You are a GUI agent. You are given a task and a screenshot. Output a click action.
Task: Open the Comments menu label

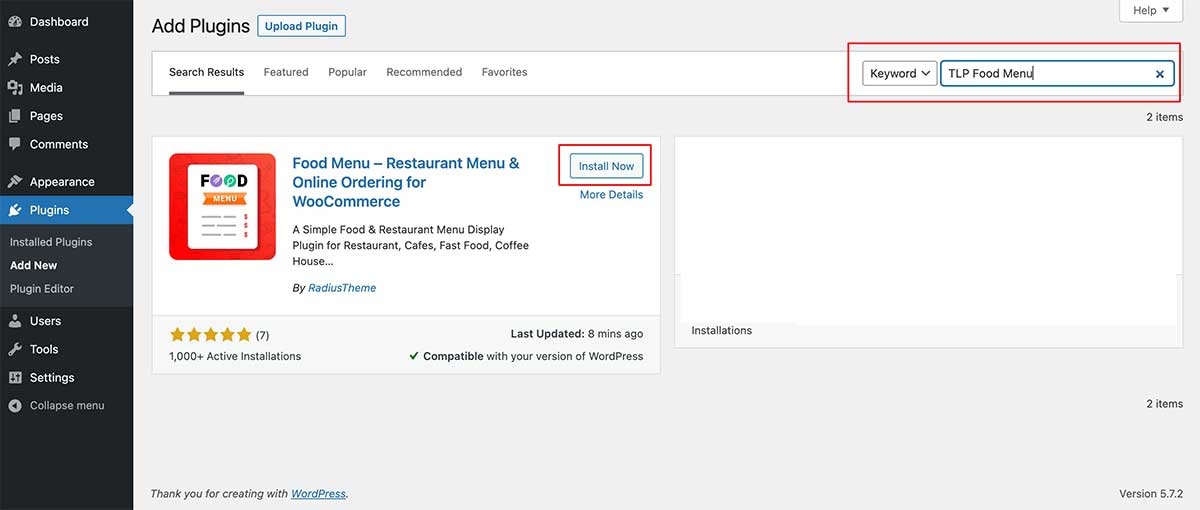click(x=59, y=144)
